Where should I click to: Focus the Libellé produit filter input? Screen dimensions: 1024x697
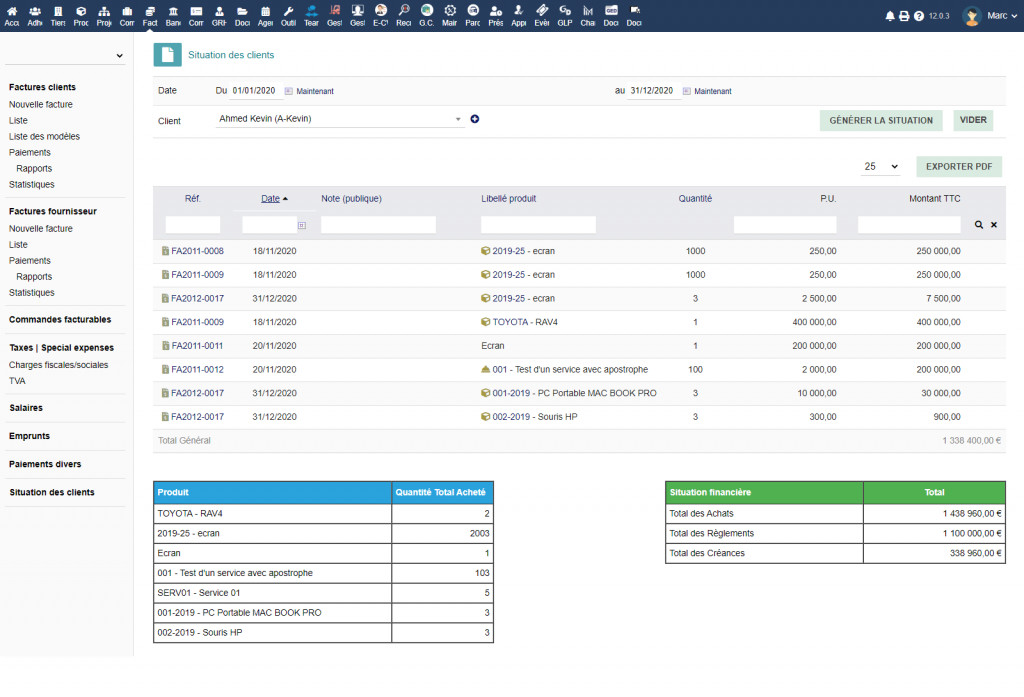(x=538, y=225)
